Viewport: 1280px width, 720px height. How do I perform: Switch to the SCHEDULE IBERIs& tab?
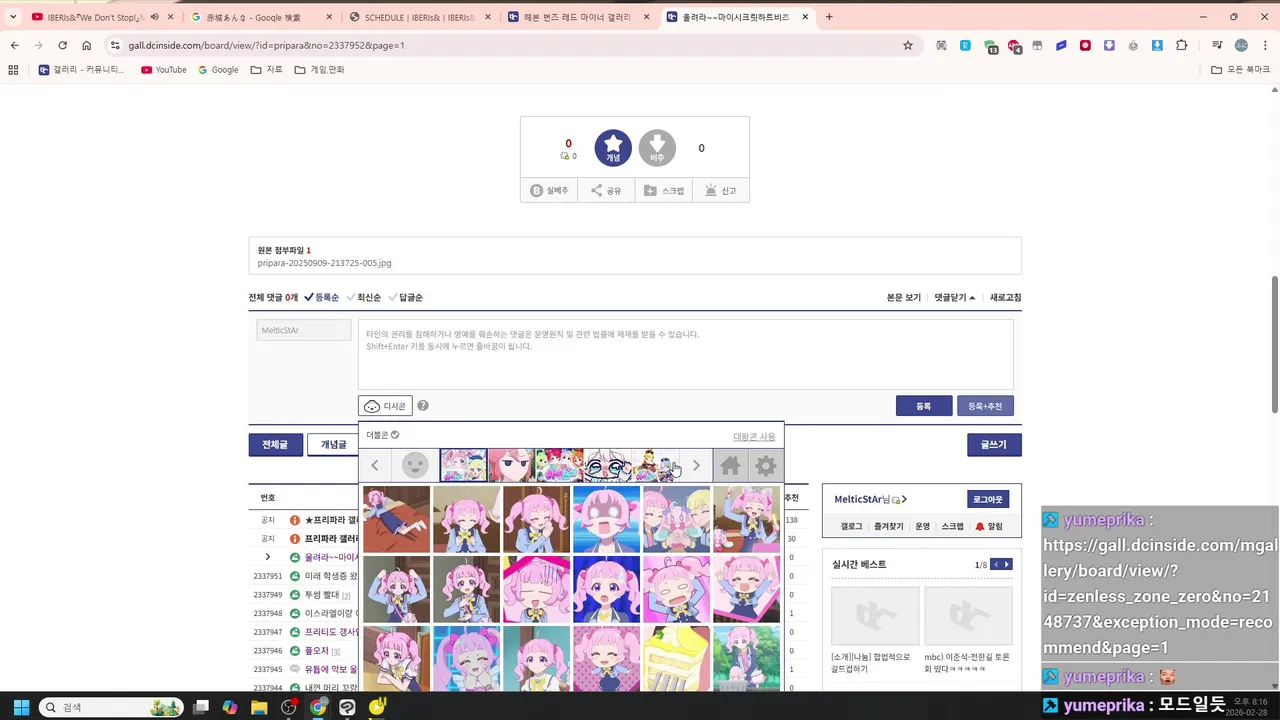419,17
